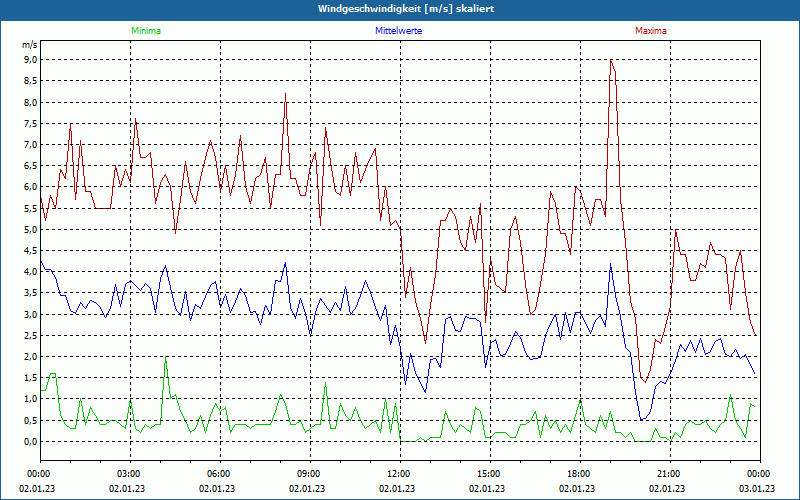The width and height of the screenshot is (800, 500).
Task: Select the 3,5 y-axis value
Action: [31, 293]
